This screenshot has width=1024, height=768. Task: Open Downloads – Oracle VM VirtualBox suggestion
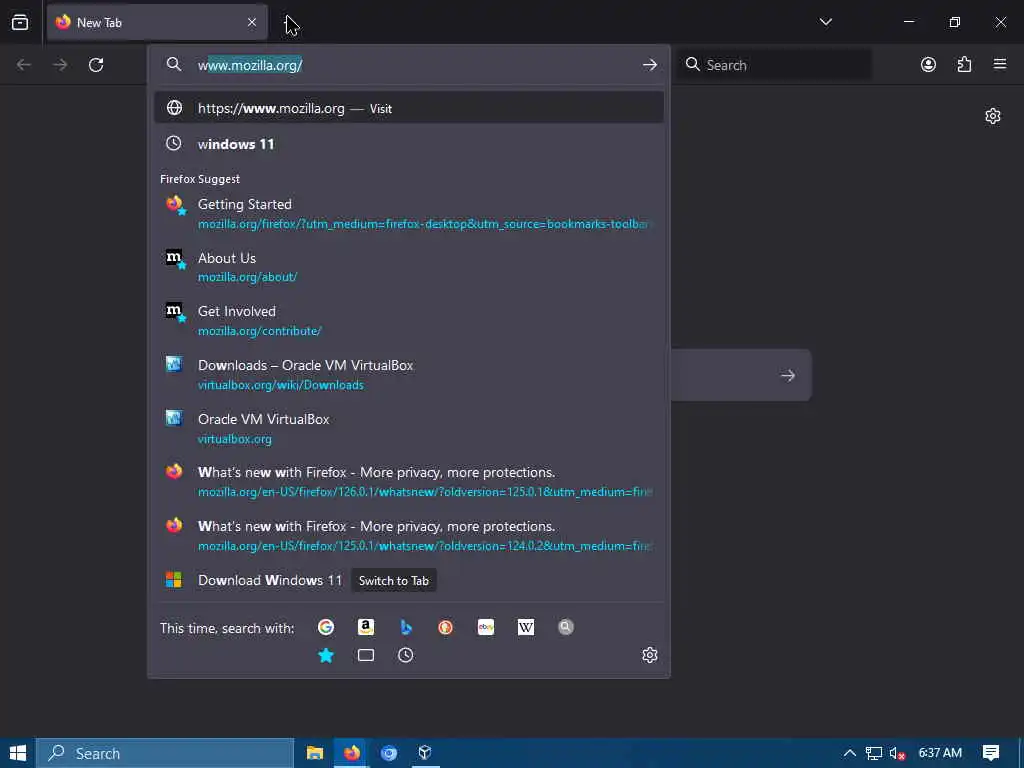[x=409, y=375]
